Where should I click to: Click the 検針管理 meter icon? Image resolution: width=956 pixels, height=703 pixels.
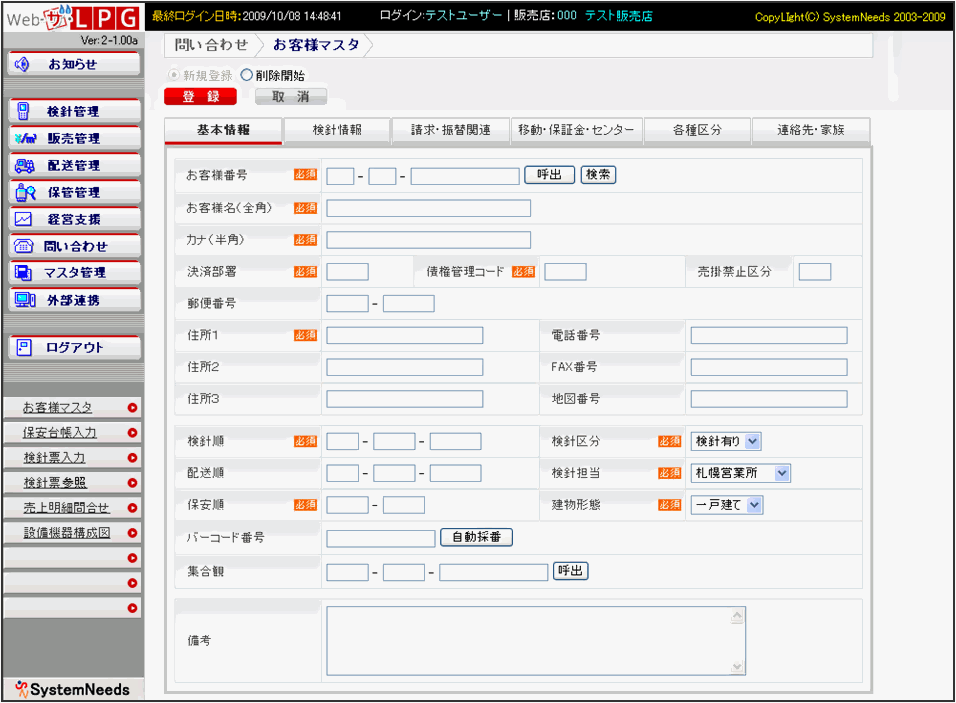23,111
